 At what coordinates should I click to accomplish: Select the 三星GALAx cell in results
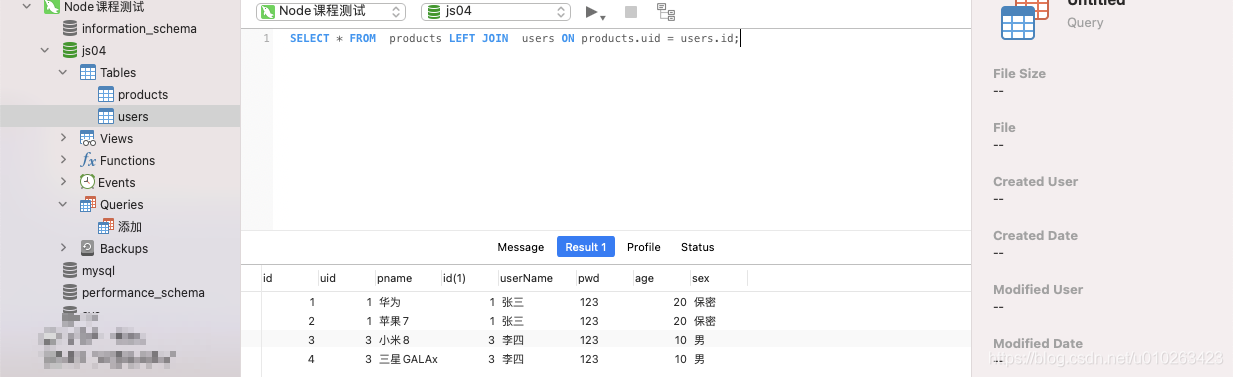[x=408, y=359]
